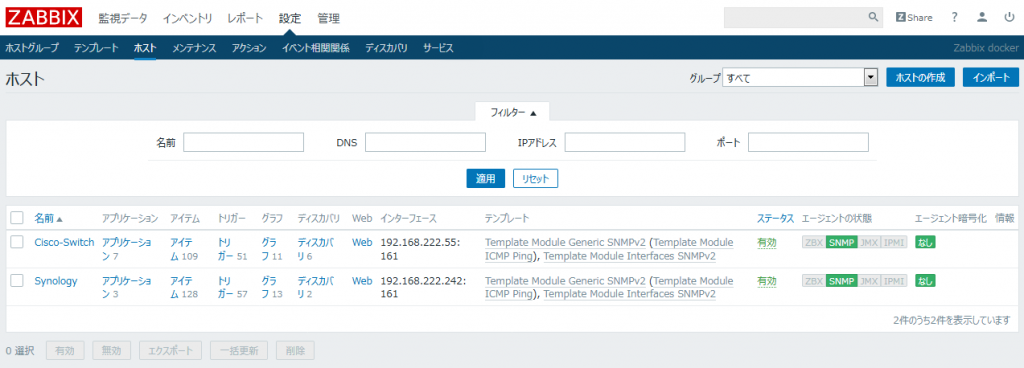This screenshot has height=368, width=1024.
Task: Click the IPアドレス filter field
Action: tap(625, 142)
